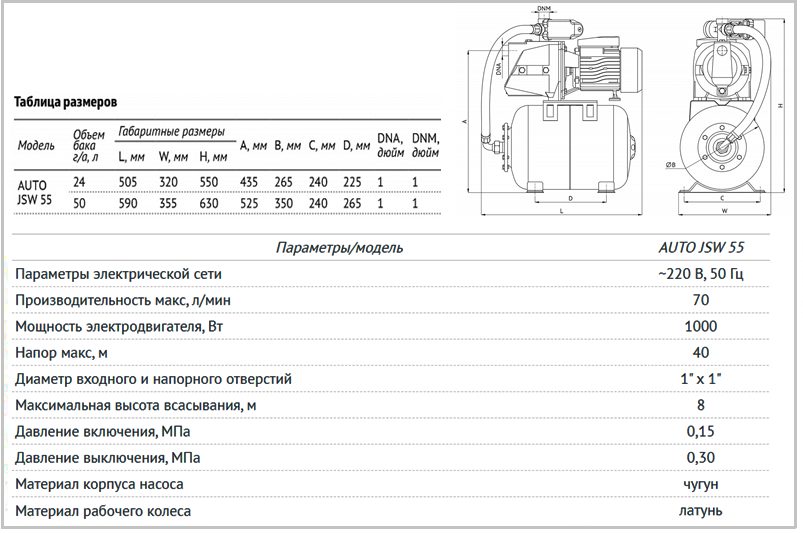
Task: Click the switch-off pressure value 0,30
Action: [x=701, y=458]
